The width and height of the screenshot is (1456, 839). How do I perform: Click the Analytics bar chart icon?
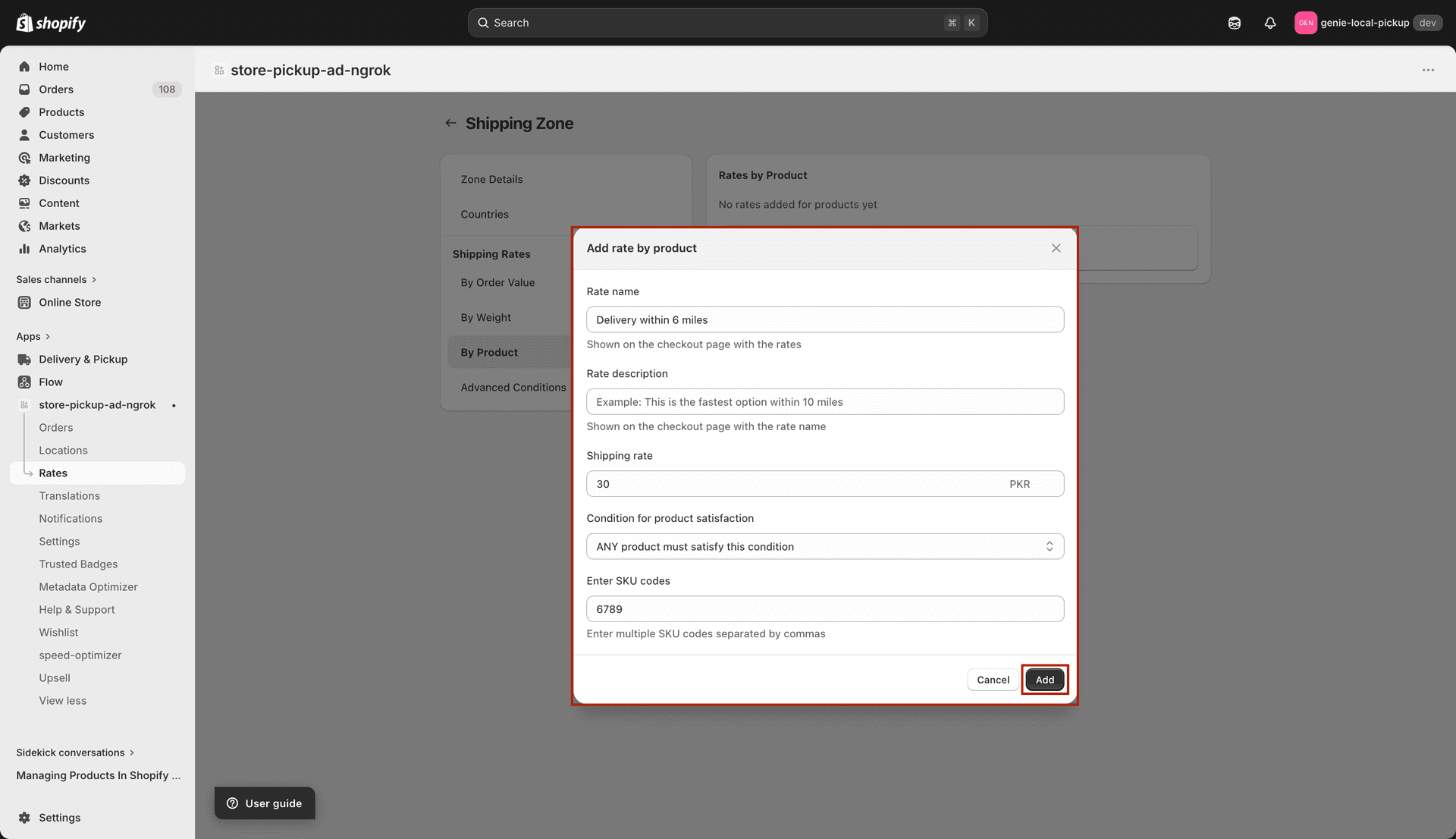click(x=24, y=249)
